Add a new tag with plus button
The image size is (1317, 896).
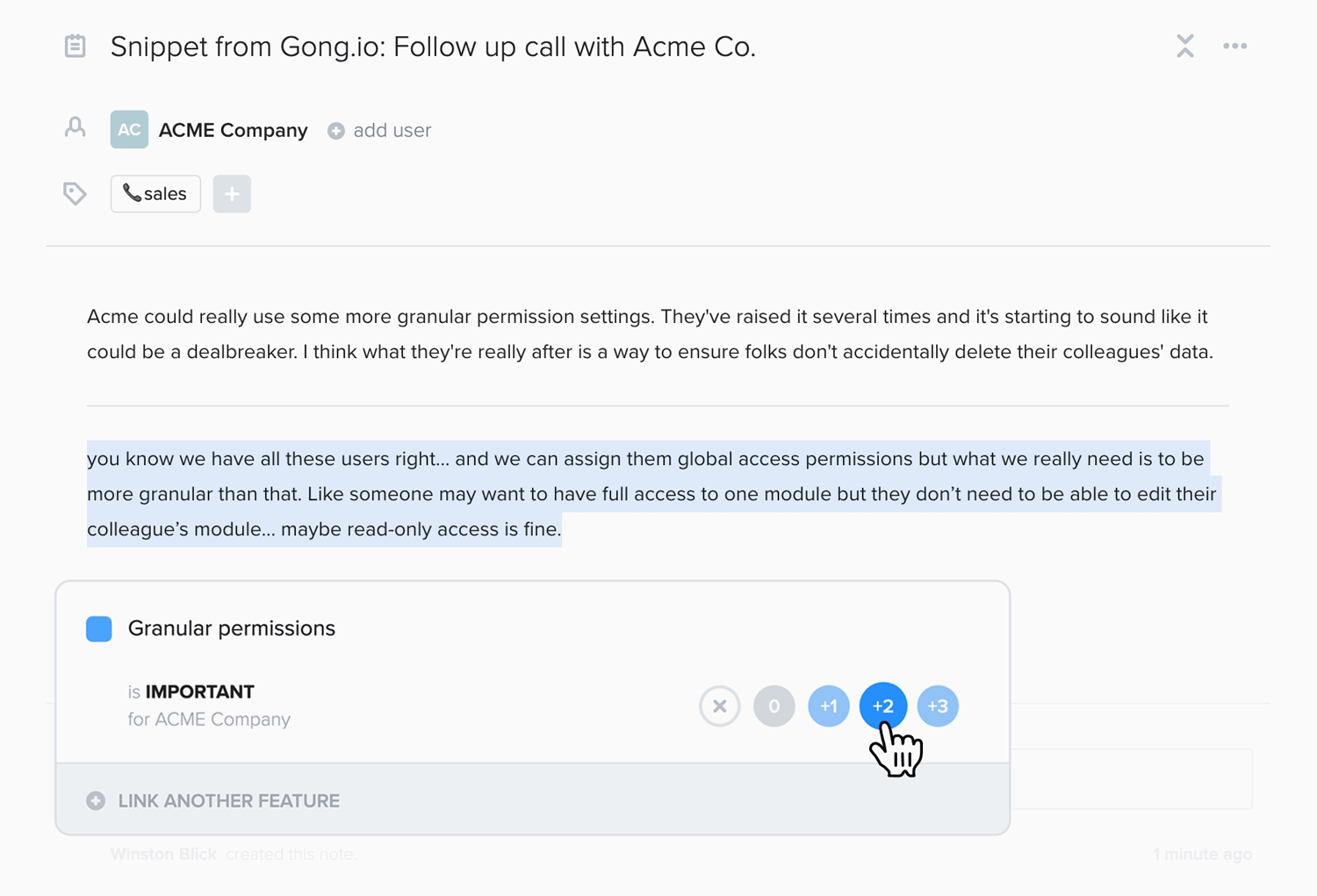pos(232,194)
